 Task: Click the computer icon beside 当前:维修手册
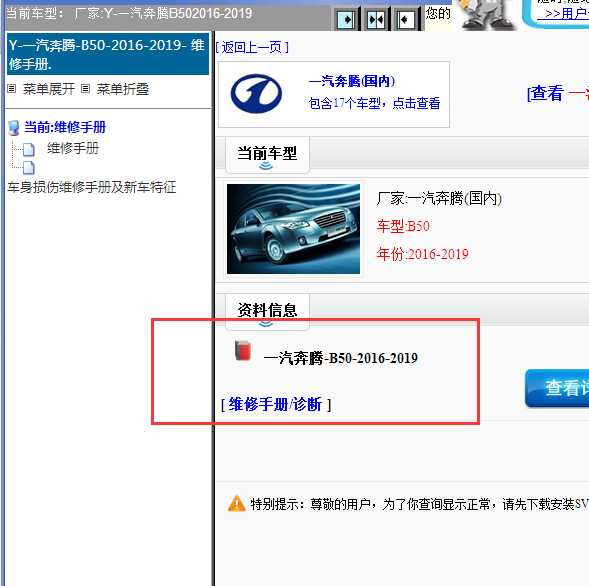(14, 128)
